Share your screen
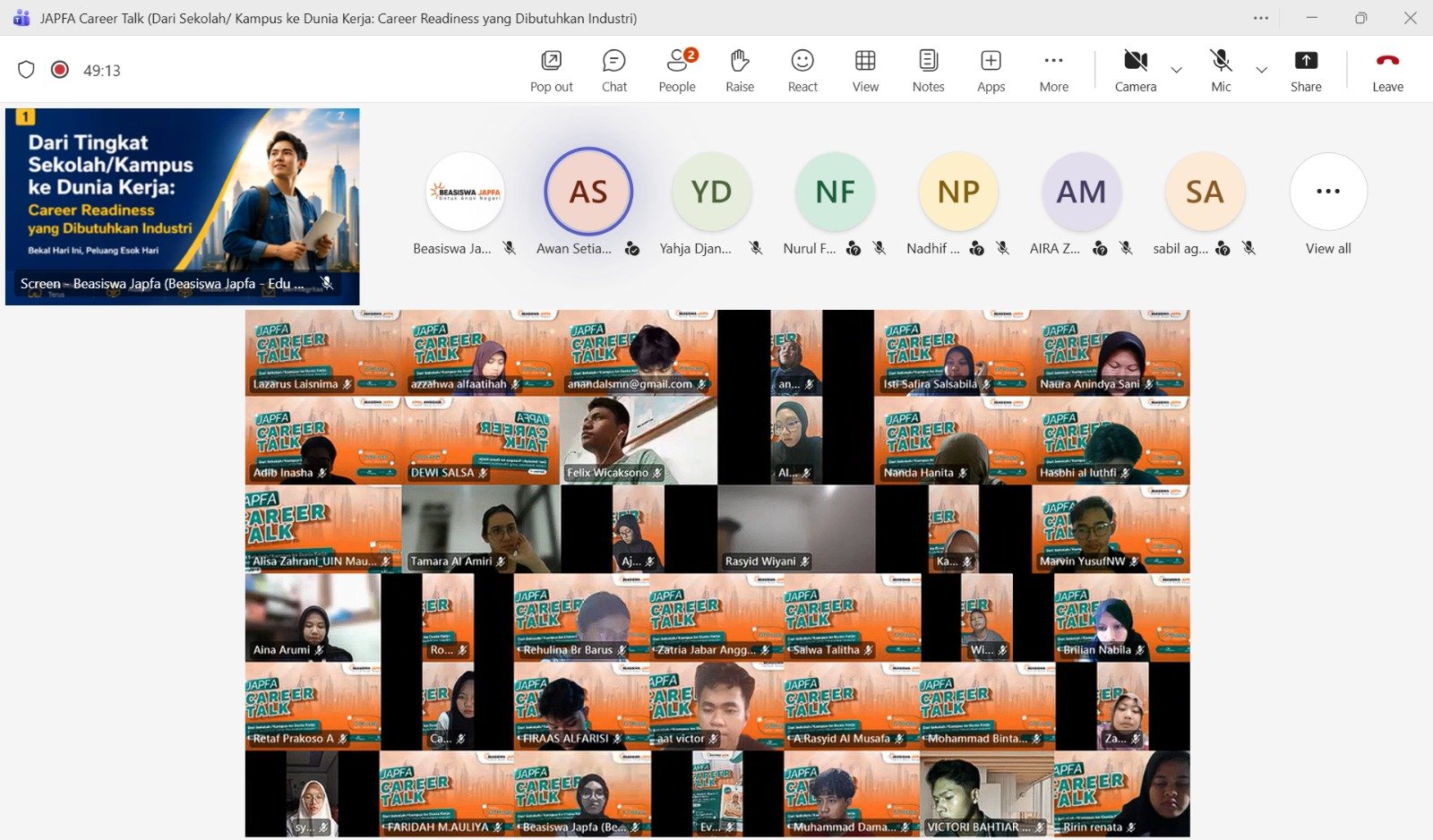 point(1306,71)
